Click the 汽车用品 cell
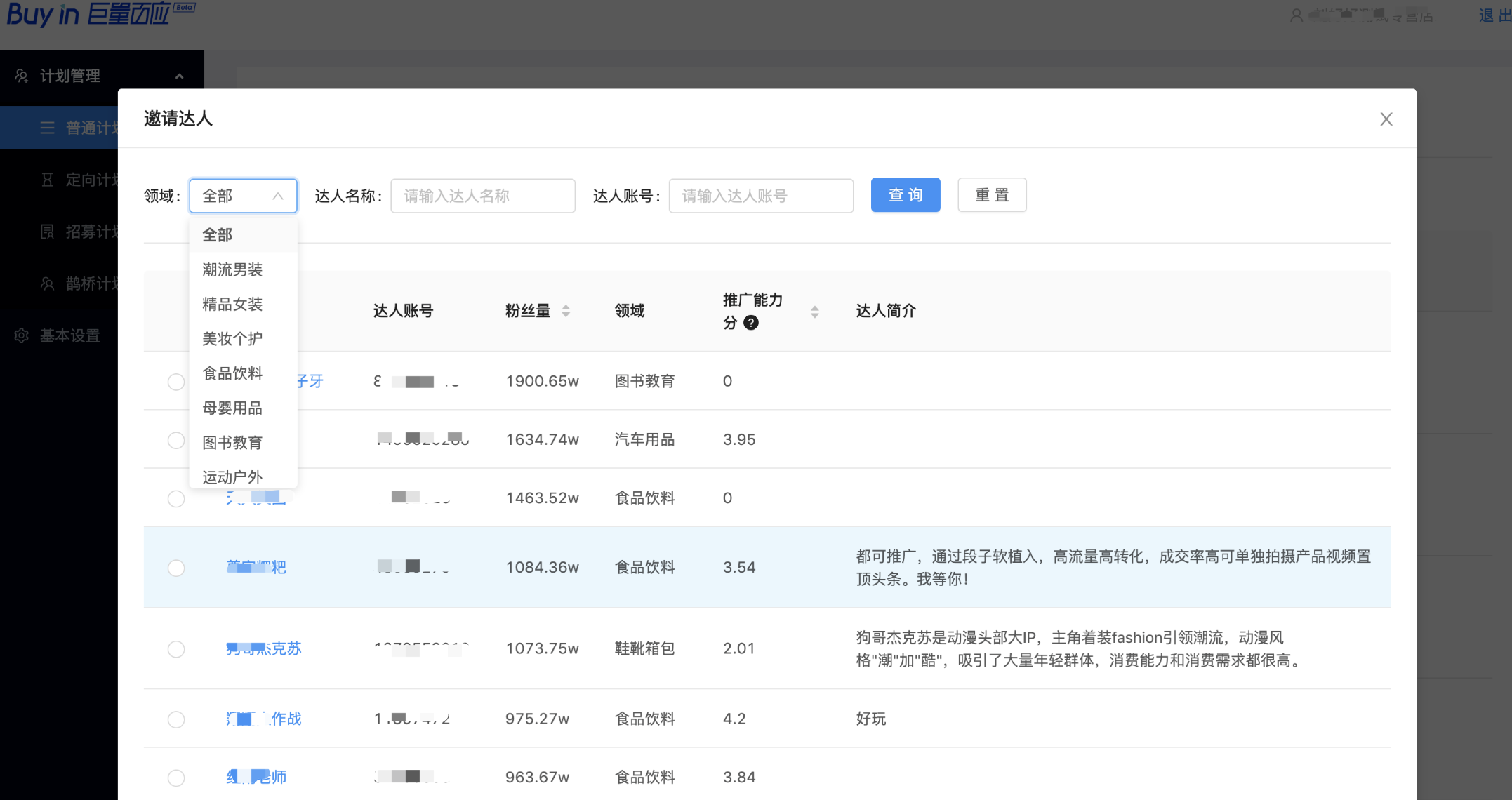 644,439
